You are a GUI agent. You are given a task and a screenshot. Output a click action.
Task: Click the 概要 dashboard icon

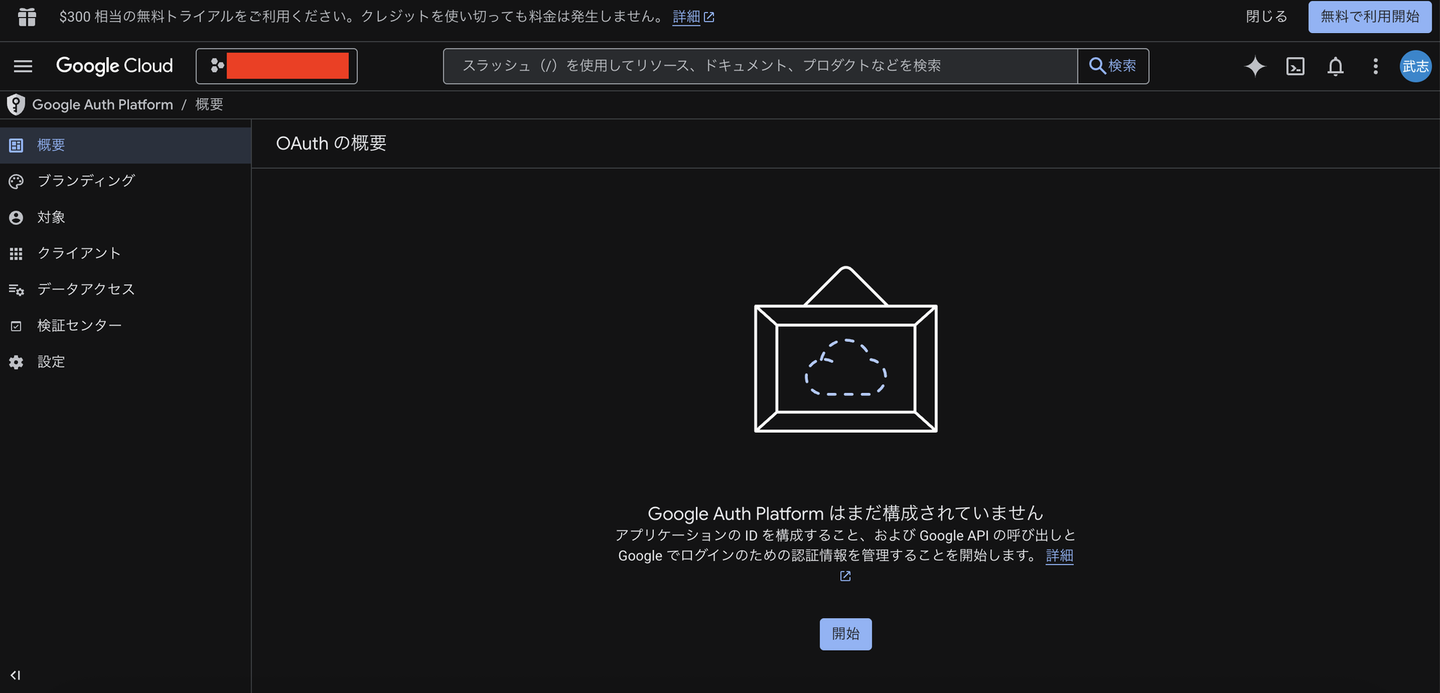click(x=16, y=145)
